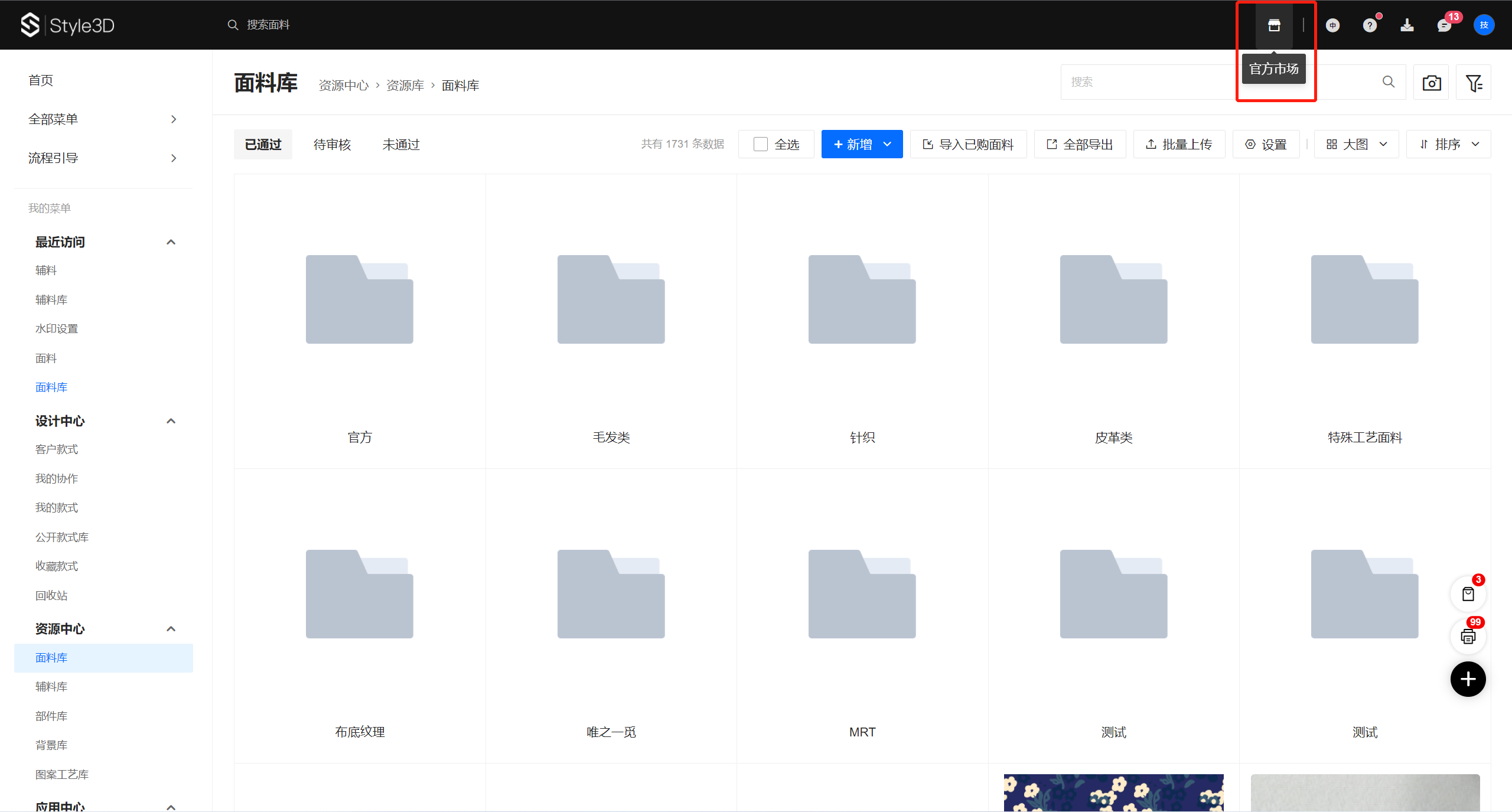Click the 导入已购面料 button
The width and height of the screenshot is (1512, 812).
coord(969,145)
